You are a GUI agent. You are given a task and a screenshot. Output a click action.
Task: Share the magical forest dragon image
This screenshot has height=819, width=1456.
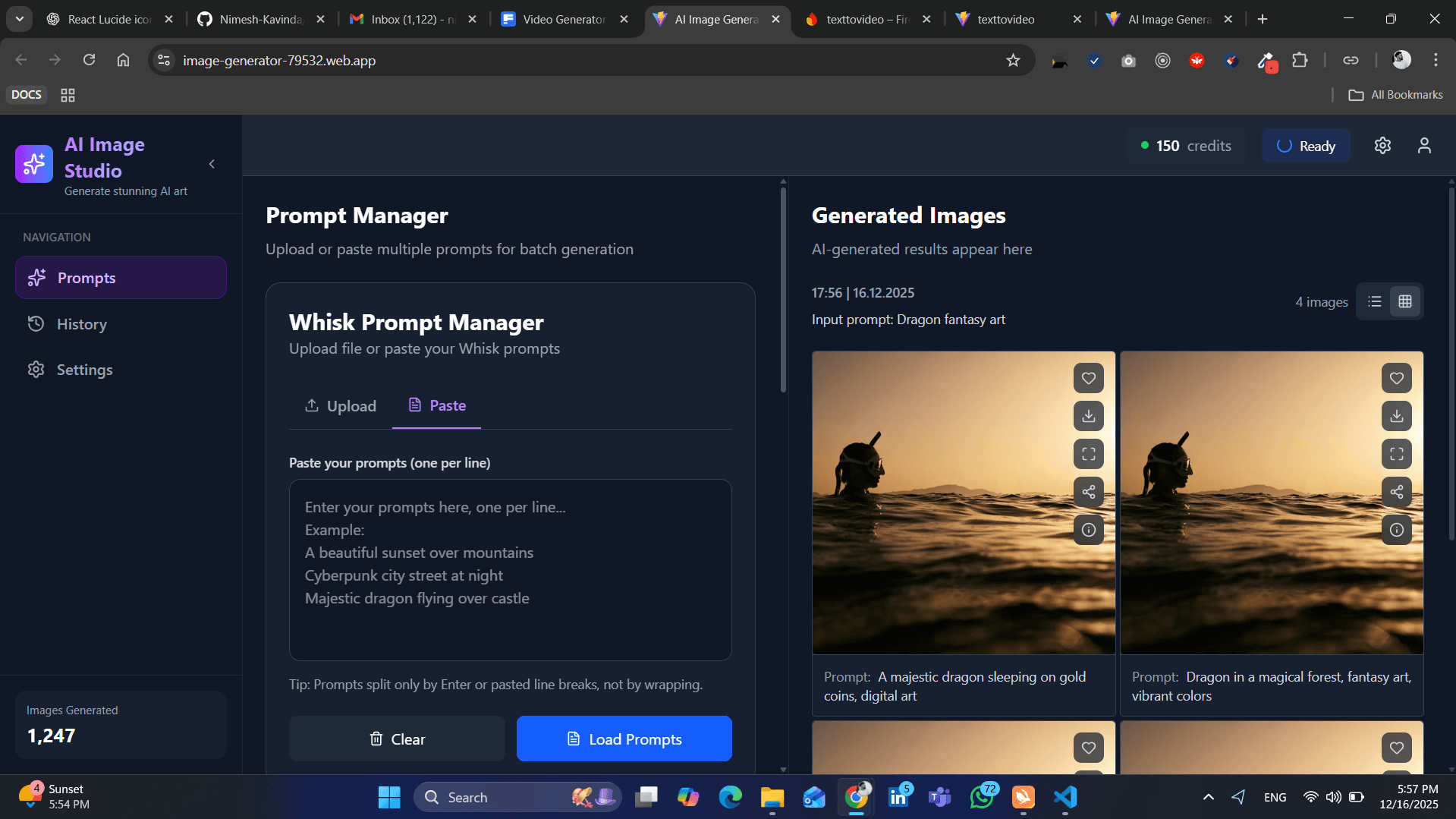pyautogui.click(x=1396, y=492)
